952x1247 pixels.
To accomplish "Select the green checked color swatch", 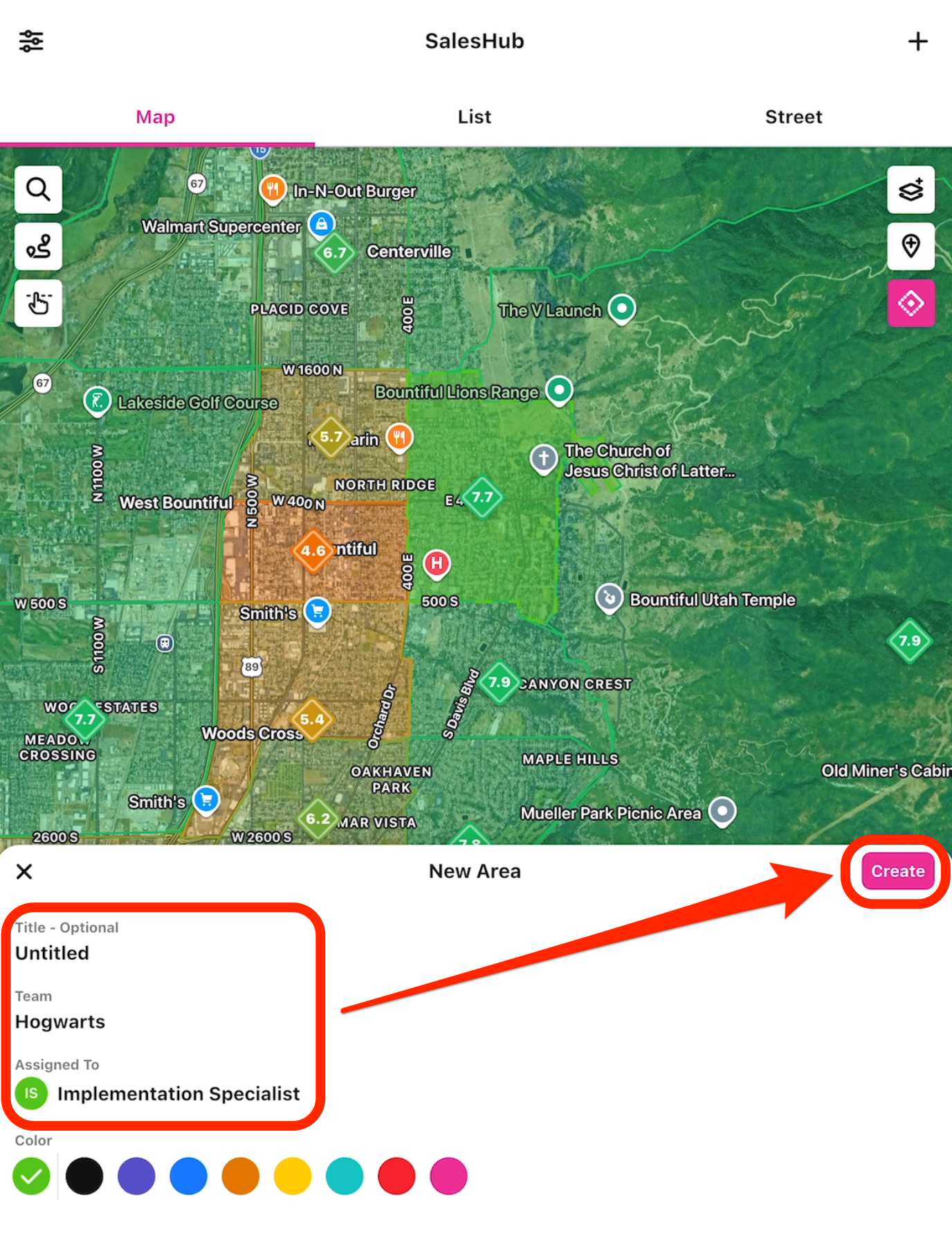I will 32,1176.
